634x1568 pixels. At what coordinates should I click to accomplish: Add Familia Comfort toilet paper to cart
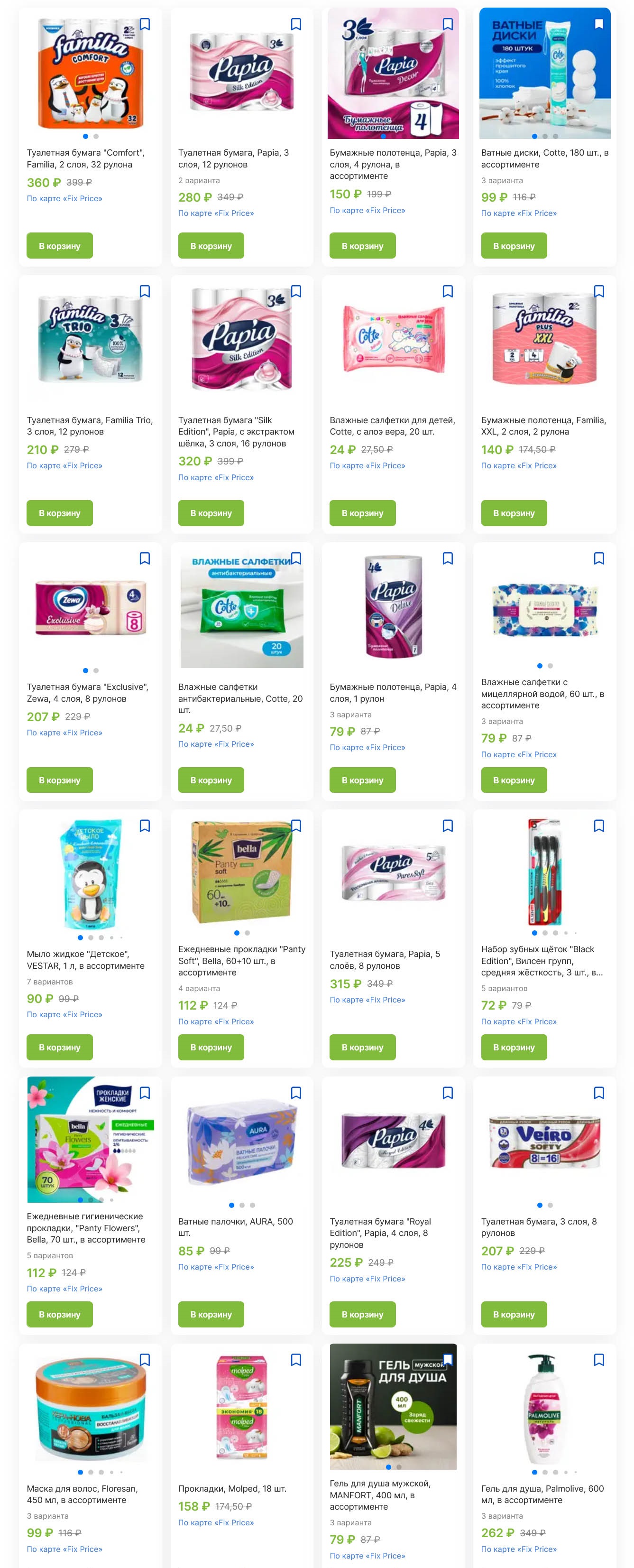pos(60,246)
